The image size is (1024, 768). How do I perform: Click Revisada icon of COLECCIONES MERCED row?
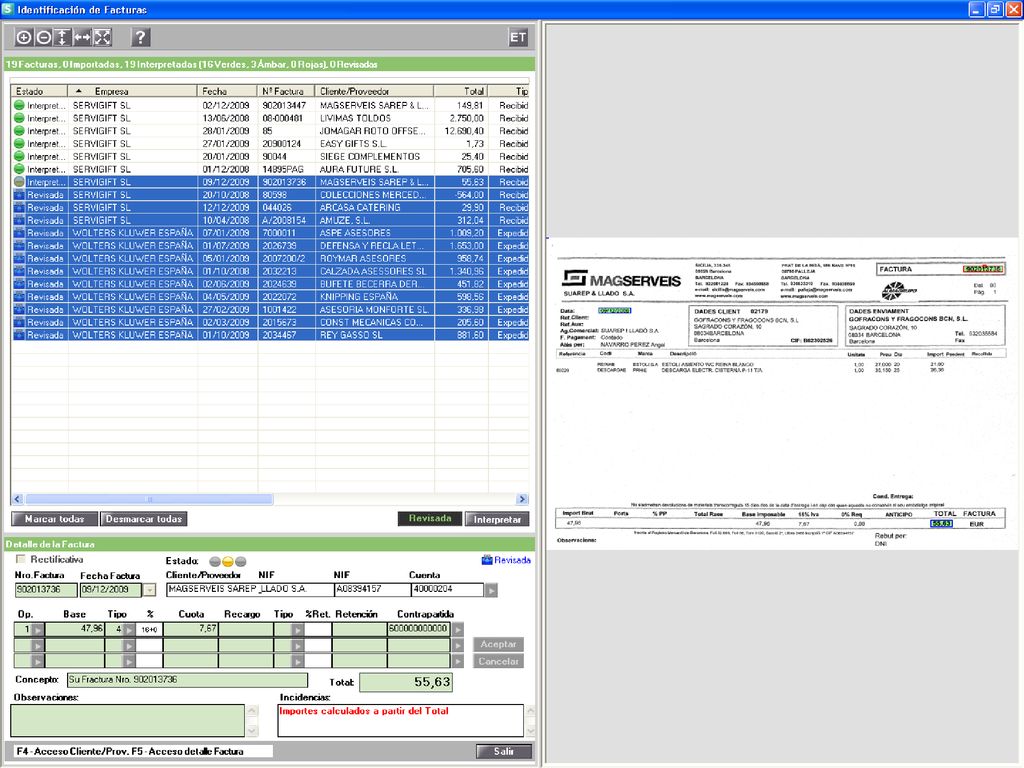pos(19,195)
